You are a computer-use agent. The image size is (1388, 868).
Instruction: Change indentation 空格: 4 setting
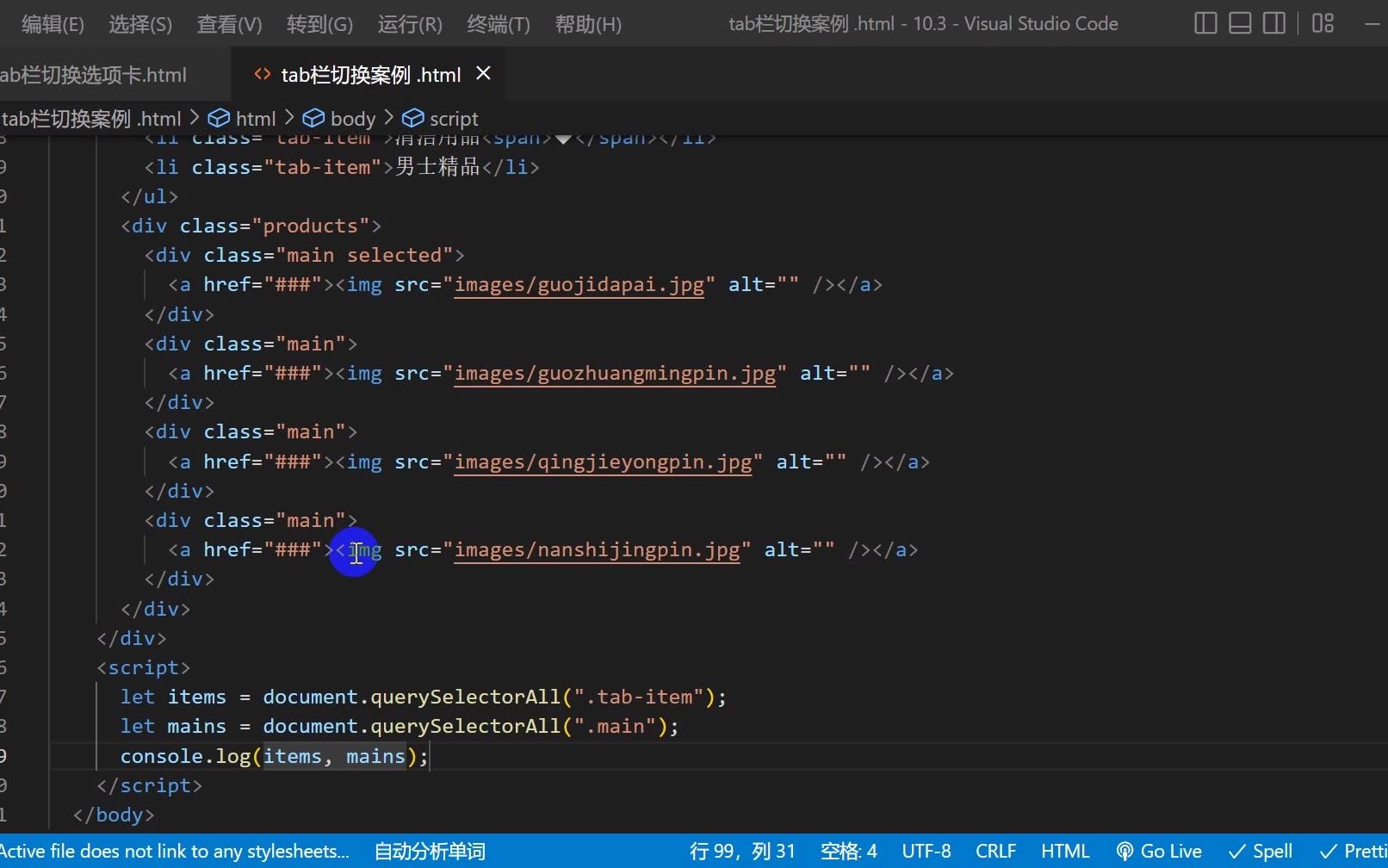[849, 852]
